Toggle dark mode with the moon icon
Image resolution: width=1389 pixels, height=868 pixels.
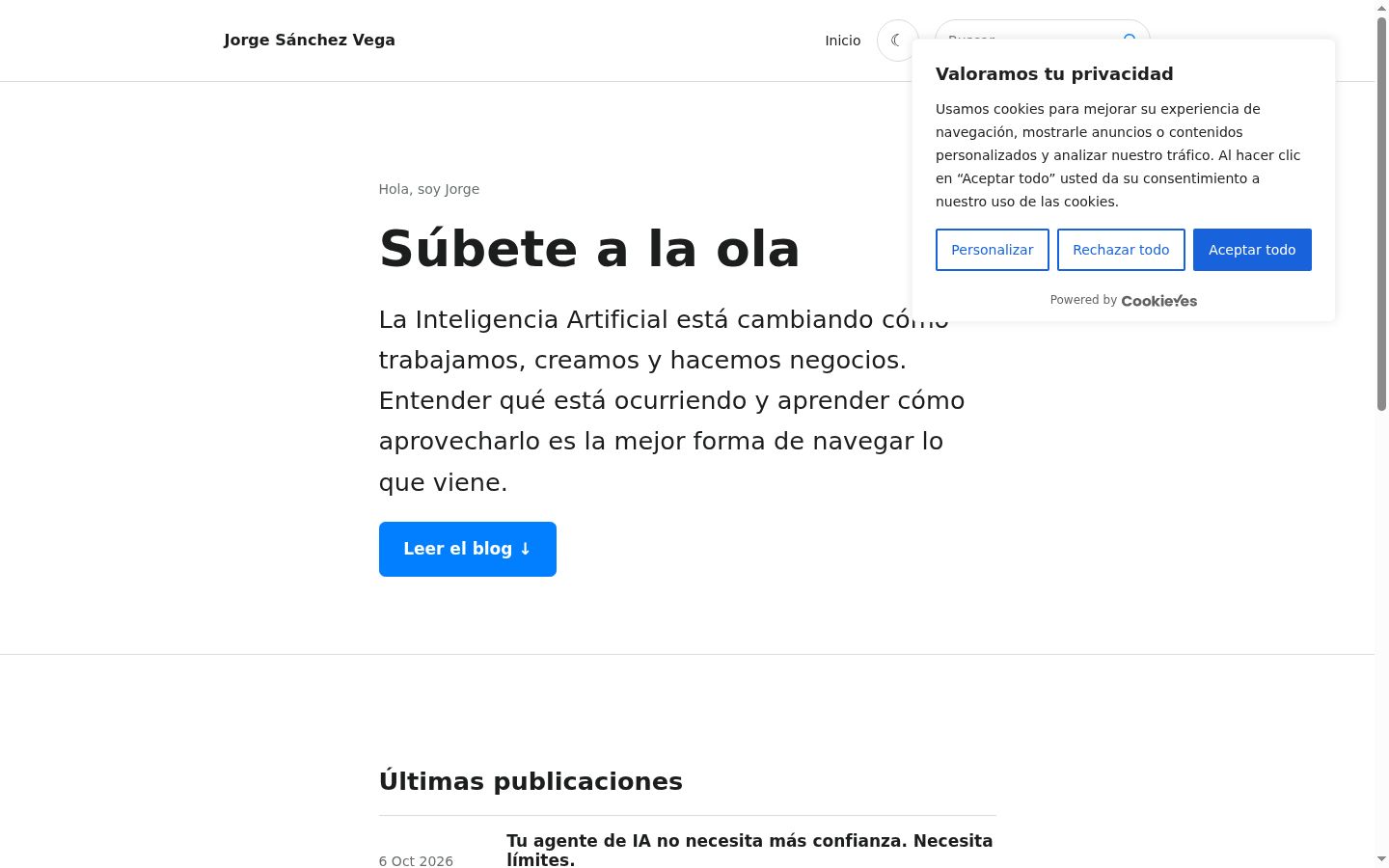point(897,41)
